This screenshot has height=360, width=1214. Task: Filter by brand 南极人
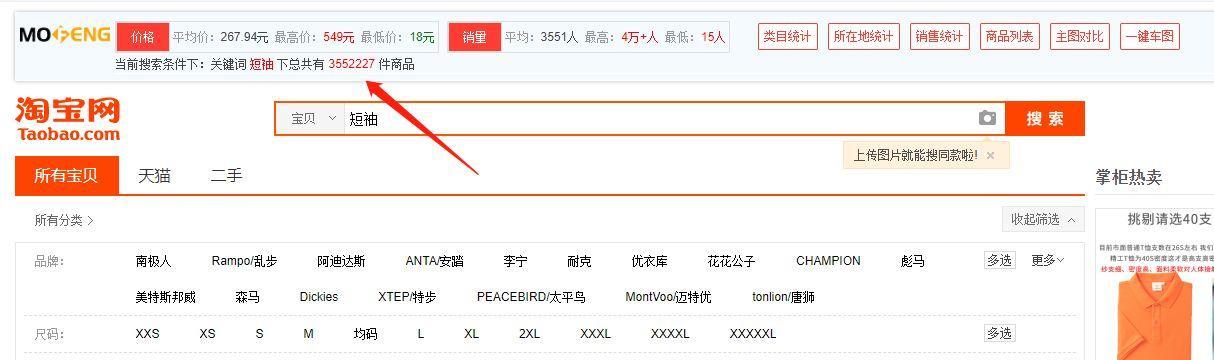[153, 261]
